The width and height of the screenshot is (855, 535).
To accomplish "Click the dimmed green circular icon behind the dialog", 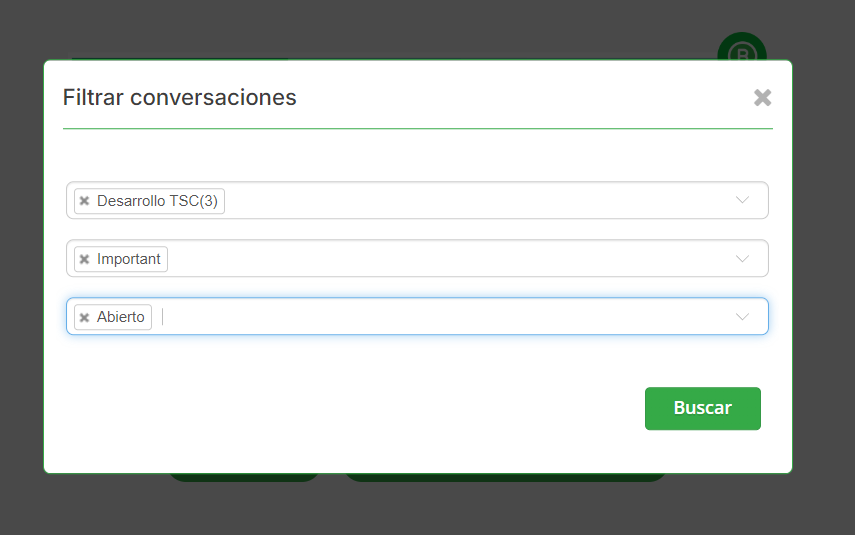I will point(742,48).
